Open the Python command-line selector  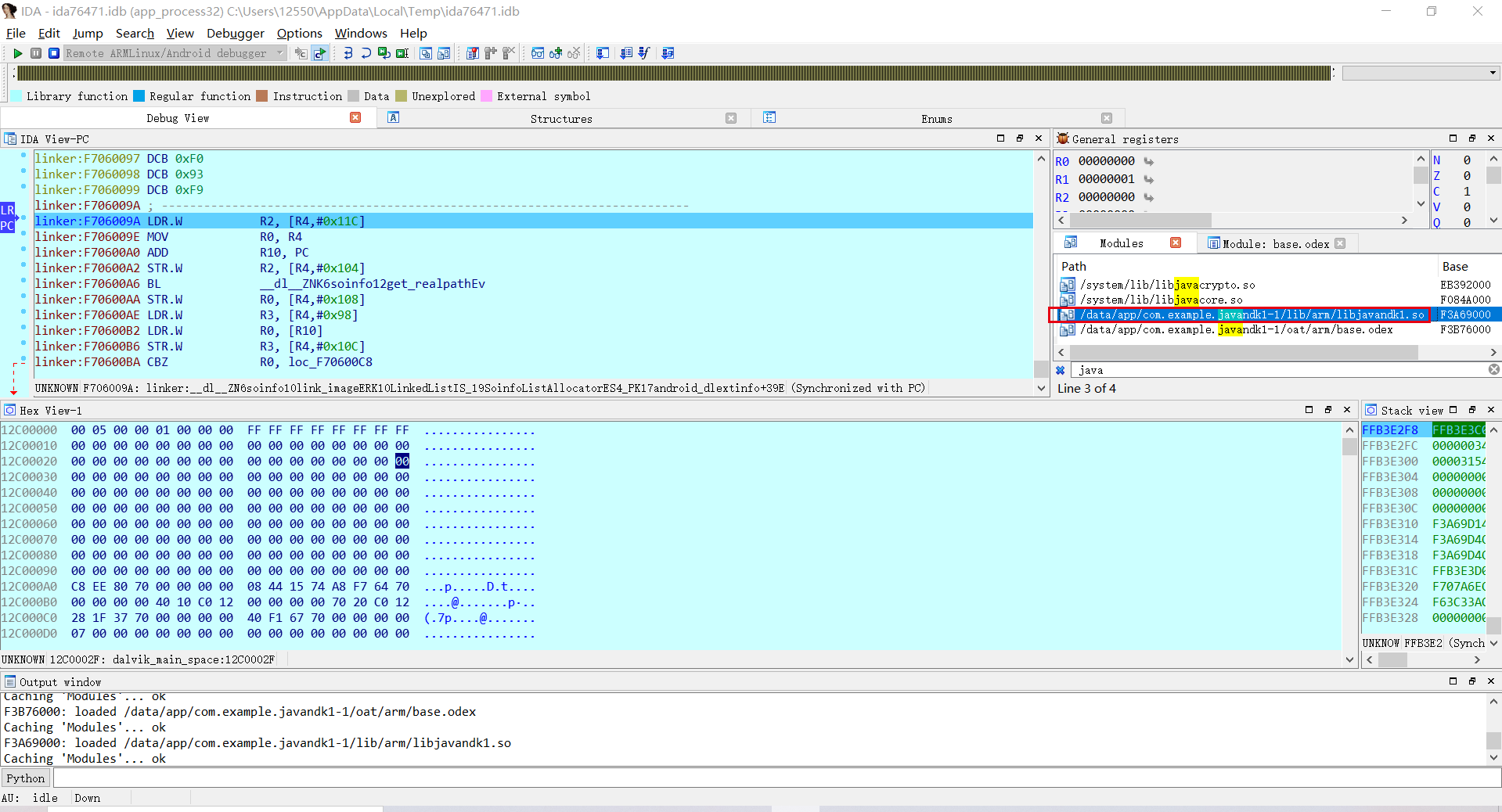pyautogui.click(x=26, y=778)
